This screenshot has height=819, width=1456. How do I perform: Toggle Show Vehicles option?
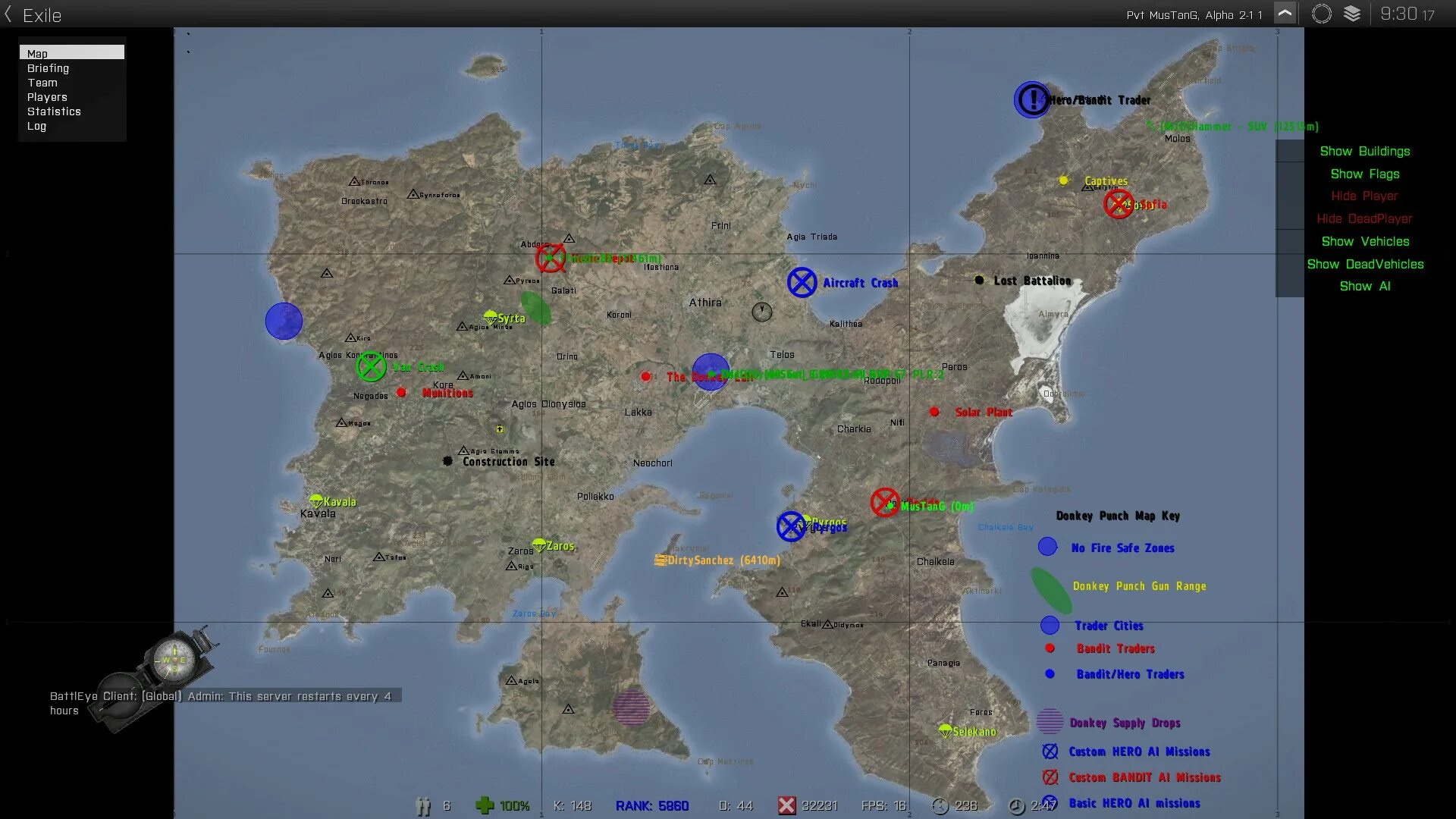(1364, 241)
